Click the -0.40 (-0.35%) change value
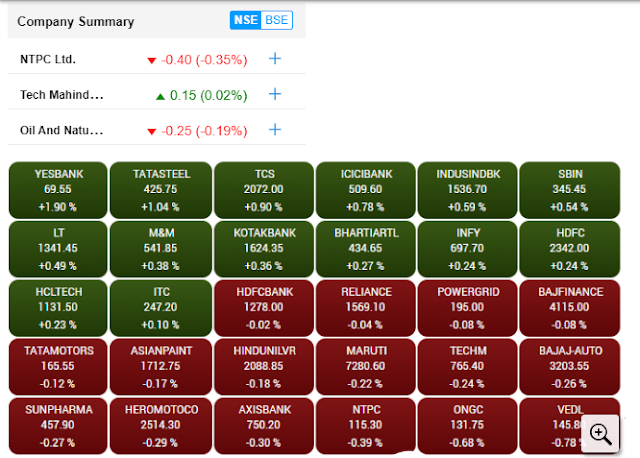Viewport: 640px width, 458px height. point(204,60)
